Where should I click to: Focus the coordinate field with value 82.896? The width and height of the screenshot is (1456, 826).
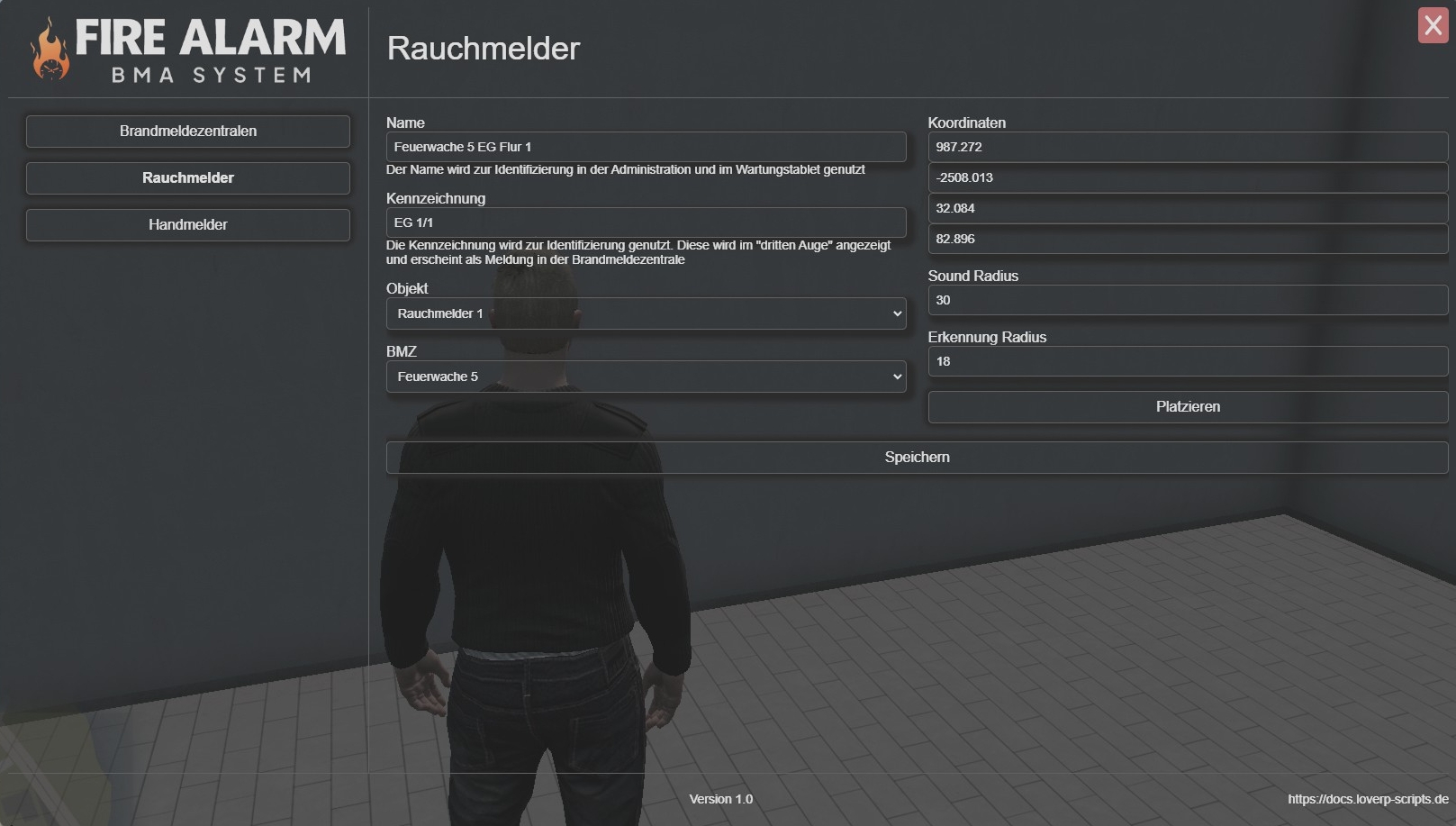pyautogui.click(x=1187, y=239)
